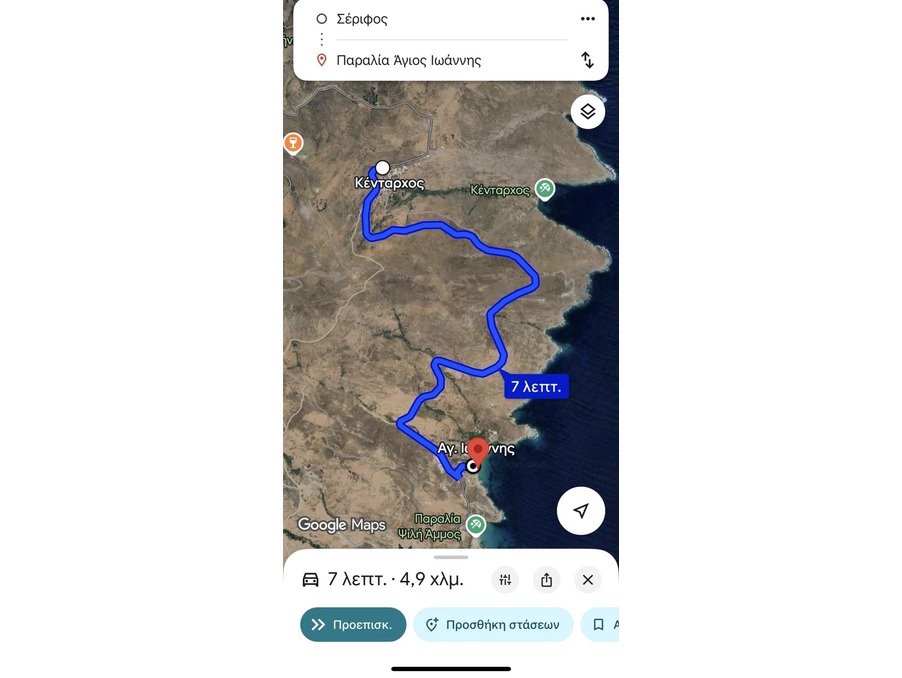
Task: Expand the bottom sheet drag handle
Action: click(x=451, y=557)
